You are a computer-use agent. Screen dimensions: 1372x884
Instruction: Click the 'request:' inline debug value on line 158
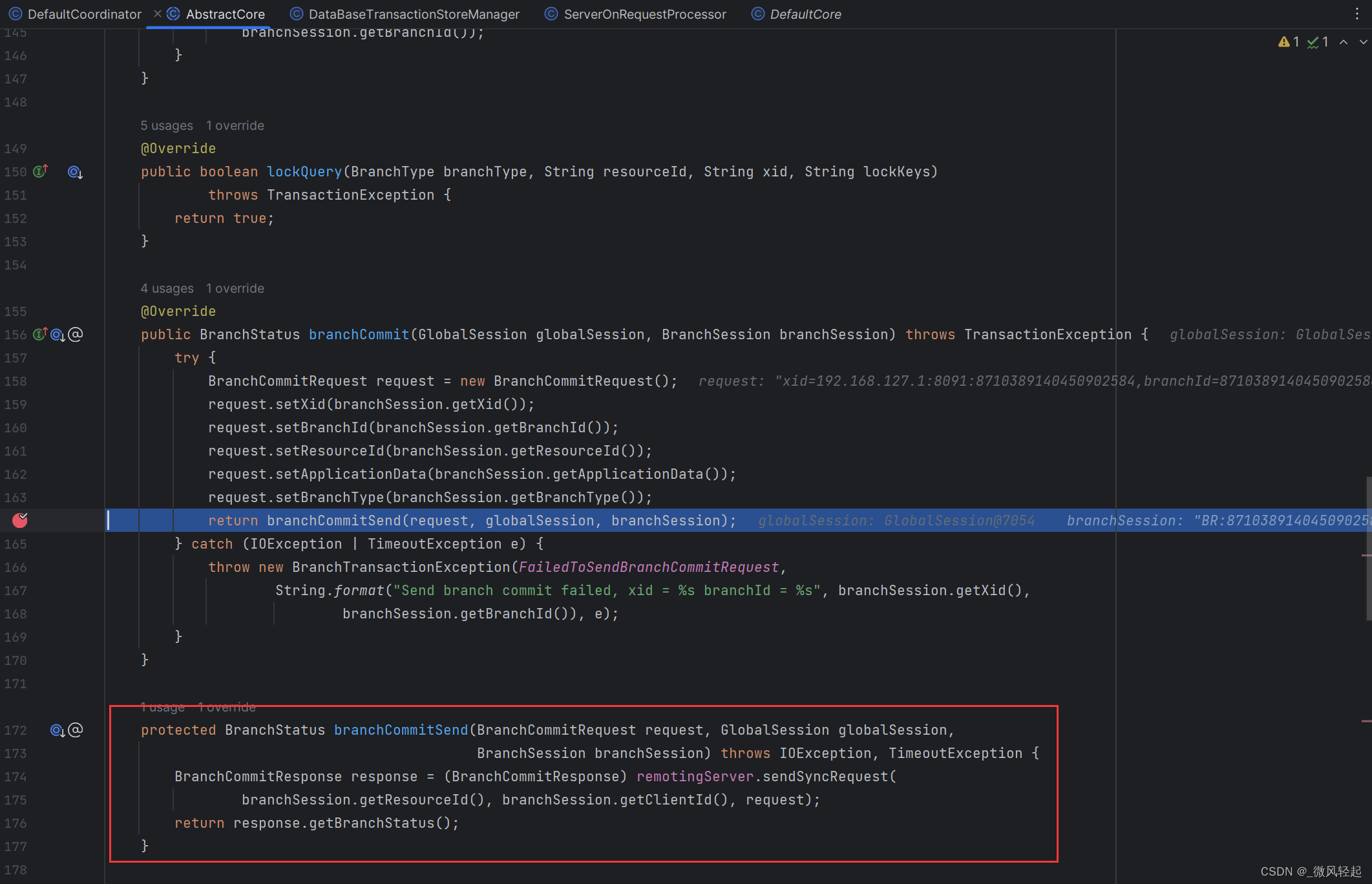1034,381
